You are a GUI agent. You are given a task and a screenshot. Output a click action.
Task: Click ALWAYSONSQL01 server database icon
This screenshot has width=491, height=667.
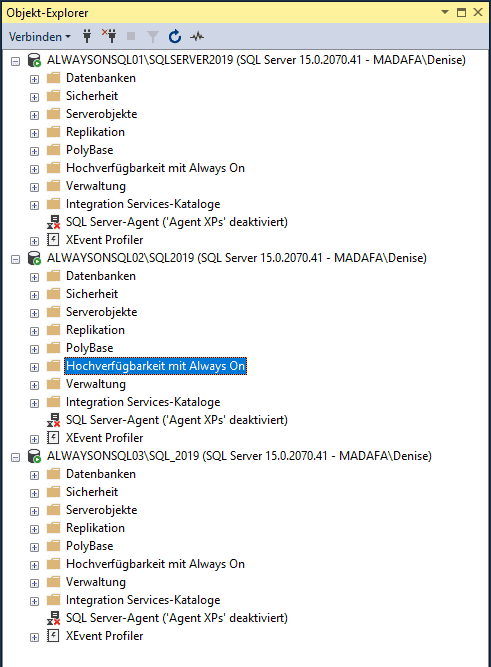click(x=34, y=60)
